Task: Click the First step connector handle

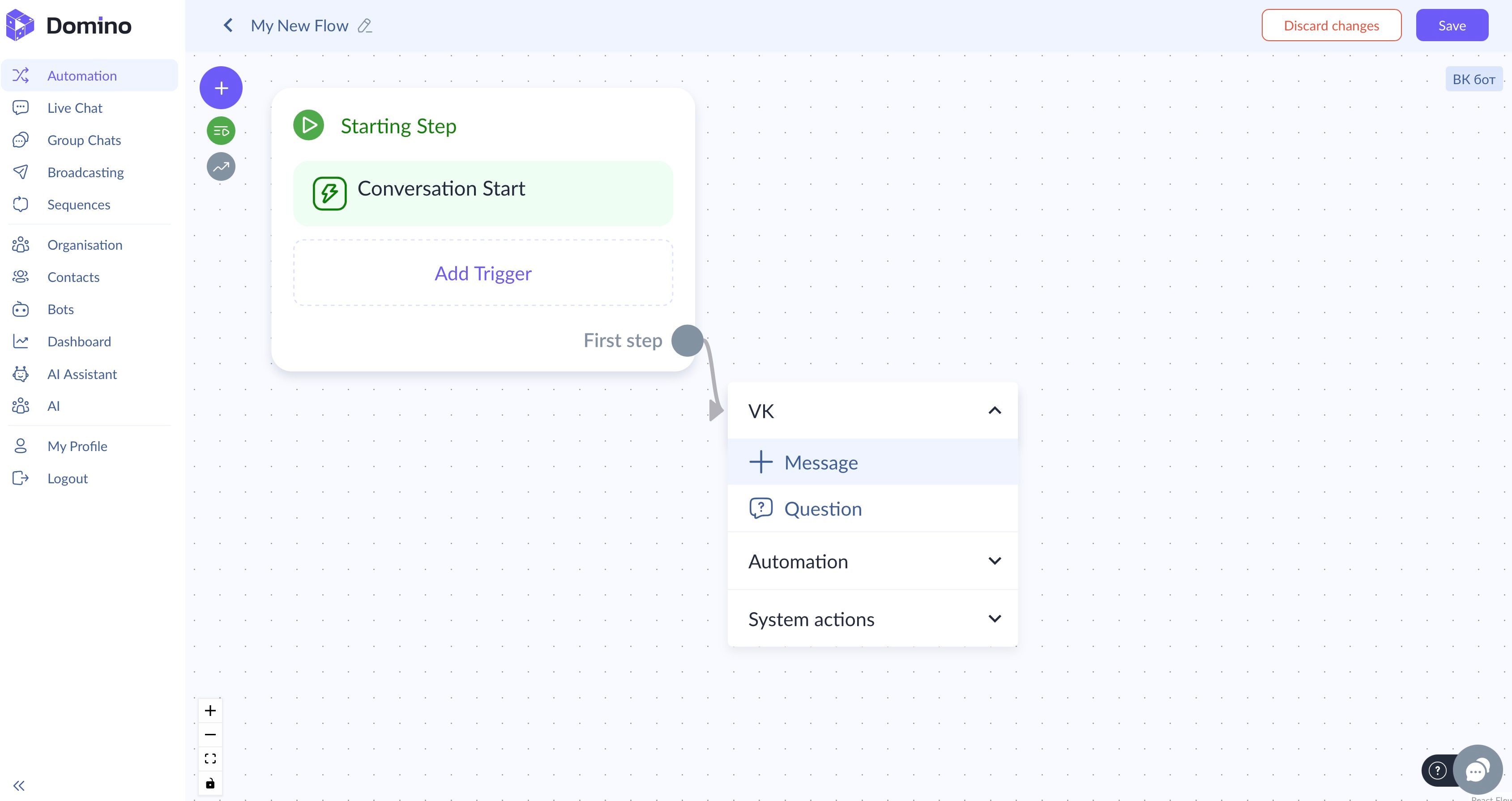Action: click(x=687, y=341)
